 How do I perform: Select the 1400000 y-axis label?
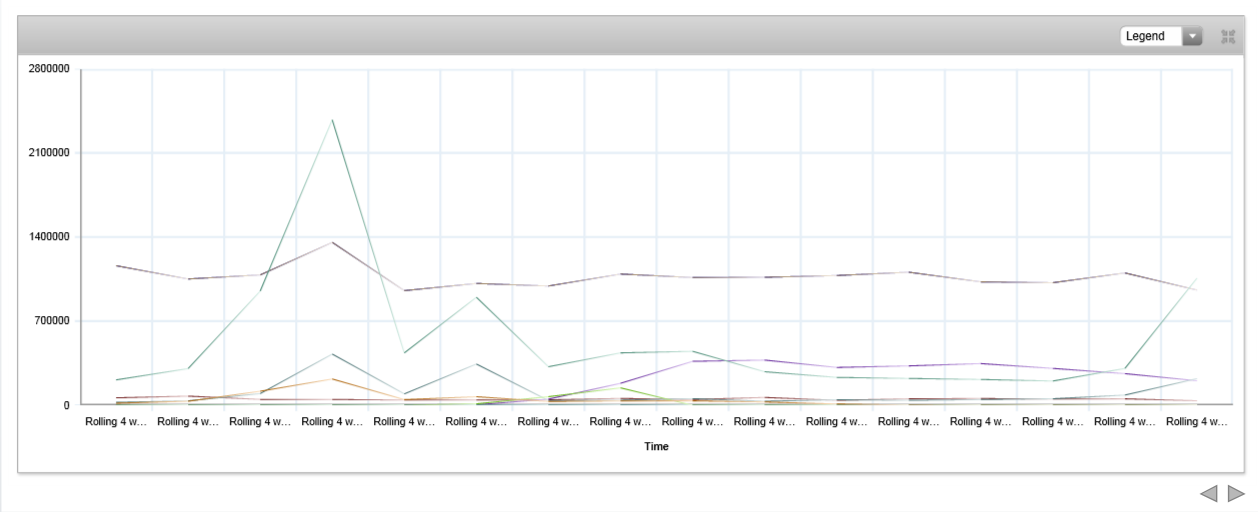pyautogui.click(x=48, y=237)
